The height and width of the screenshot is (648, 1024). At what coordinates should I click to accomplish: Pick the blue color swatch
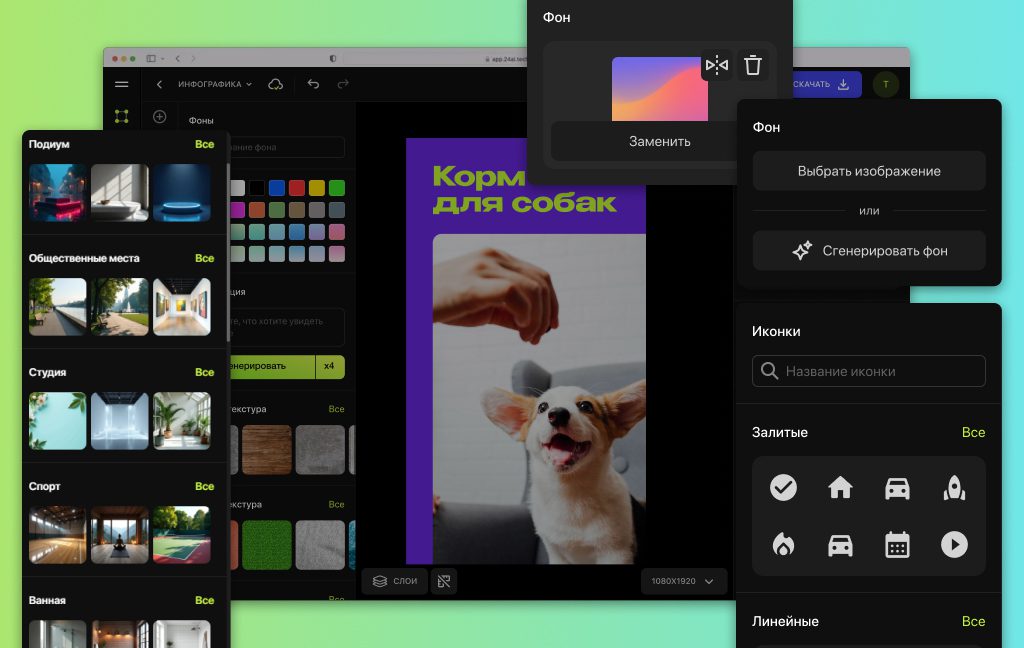[277, 188]
